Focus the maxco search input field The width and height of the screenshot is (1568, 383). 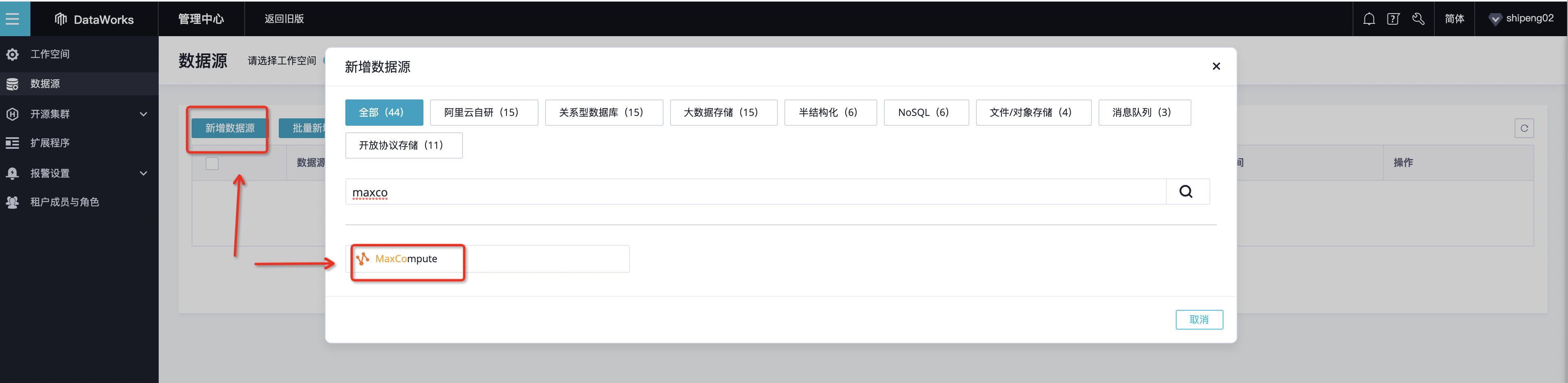click(755, 192)
